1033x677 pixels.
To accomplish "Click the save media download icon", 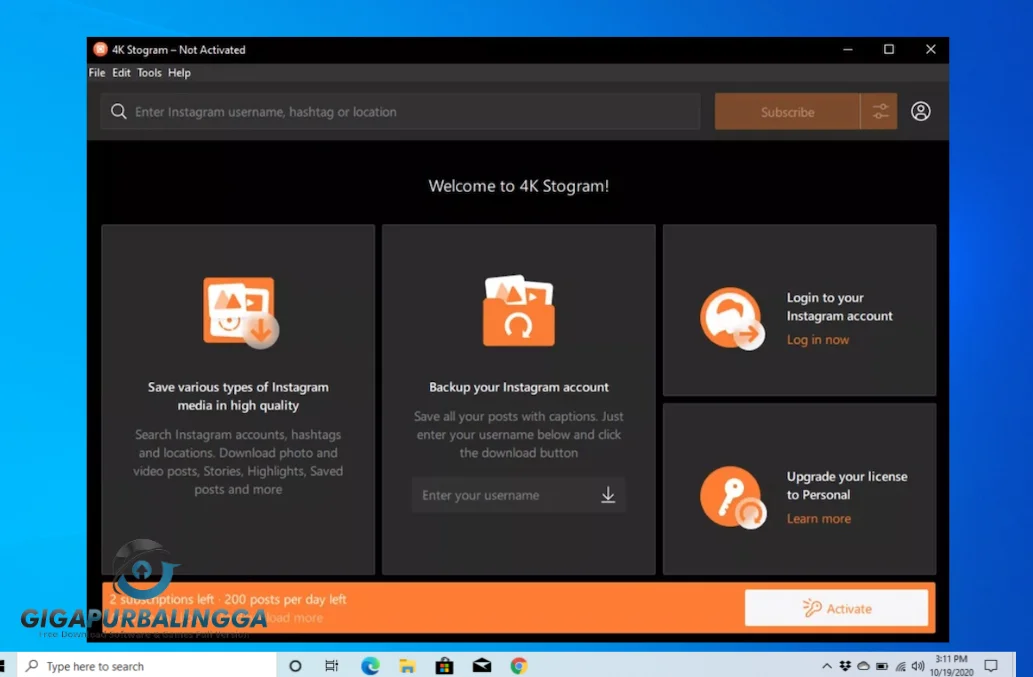I will 240,312.
